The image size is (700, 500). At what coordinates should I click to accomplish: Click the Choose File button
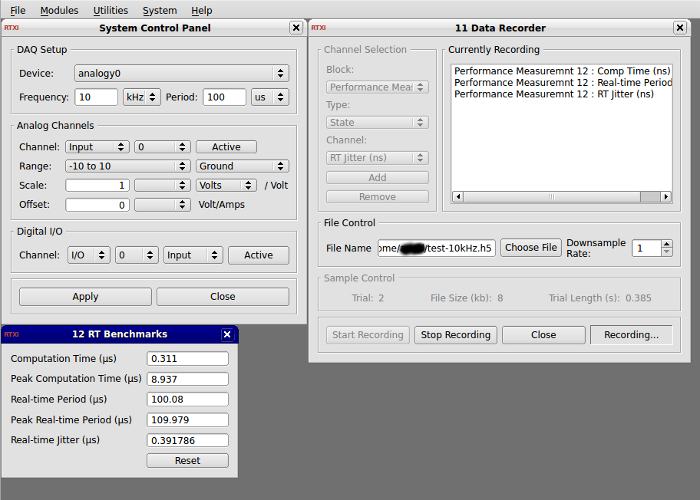coord(530,247)
